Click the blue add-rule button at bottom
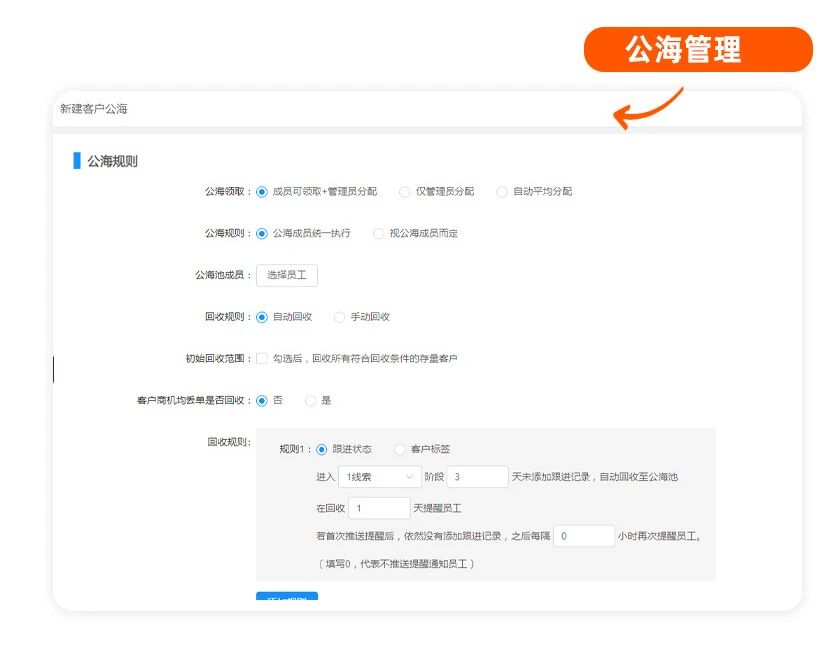837x658 pixels. click(287, 597)
